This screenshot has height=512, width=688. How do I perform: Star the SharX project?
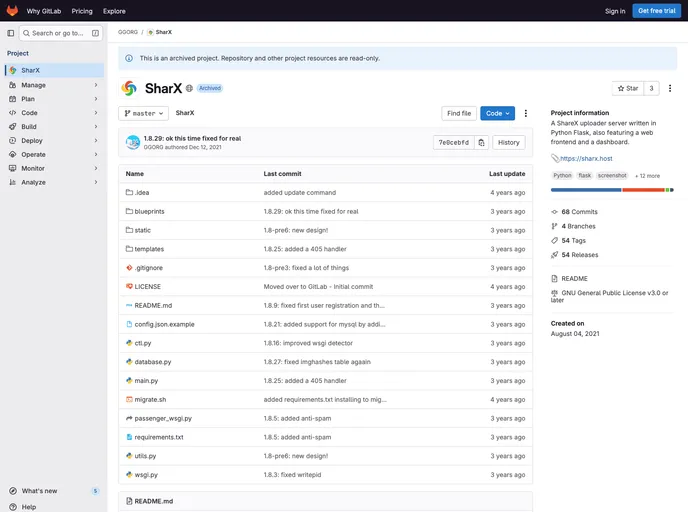[628, 88]
